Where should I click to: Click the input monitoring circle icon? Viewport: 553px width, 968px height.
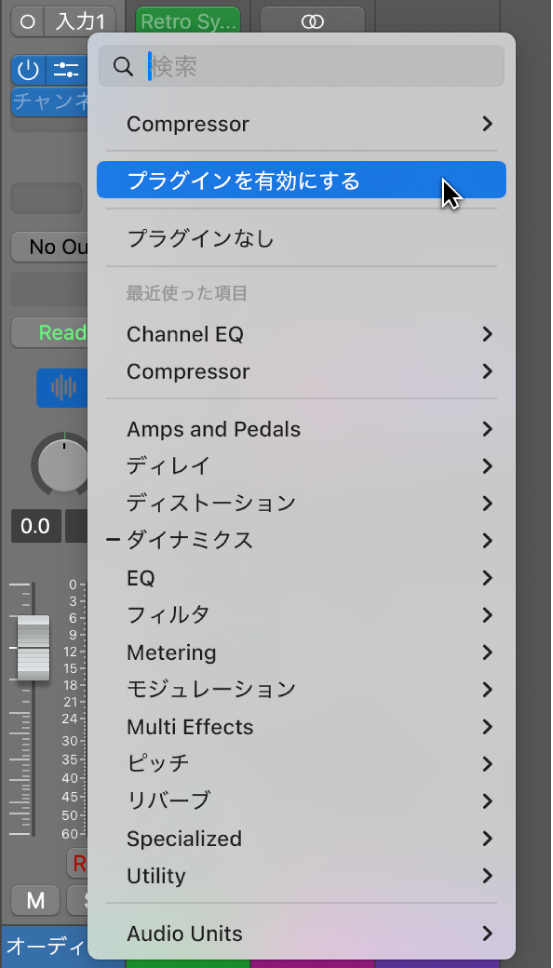(x=28, y=22)
